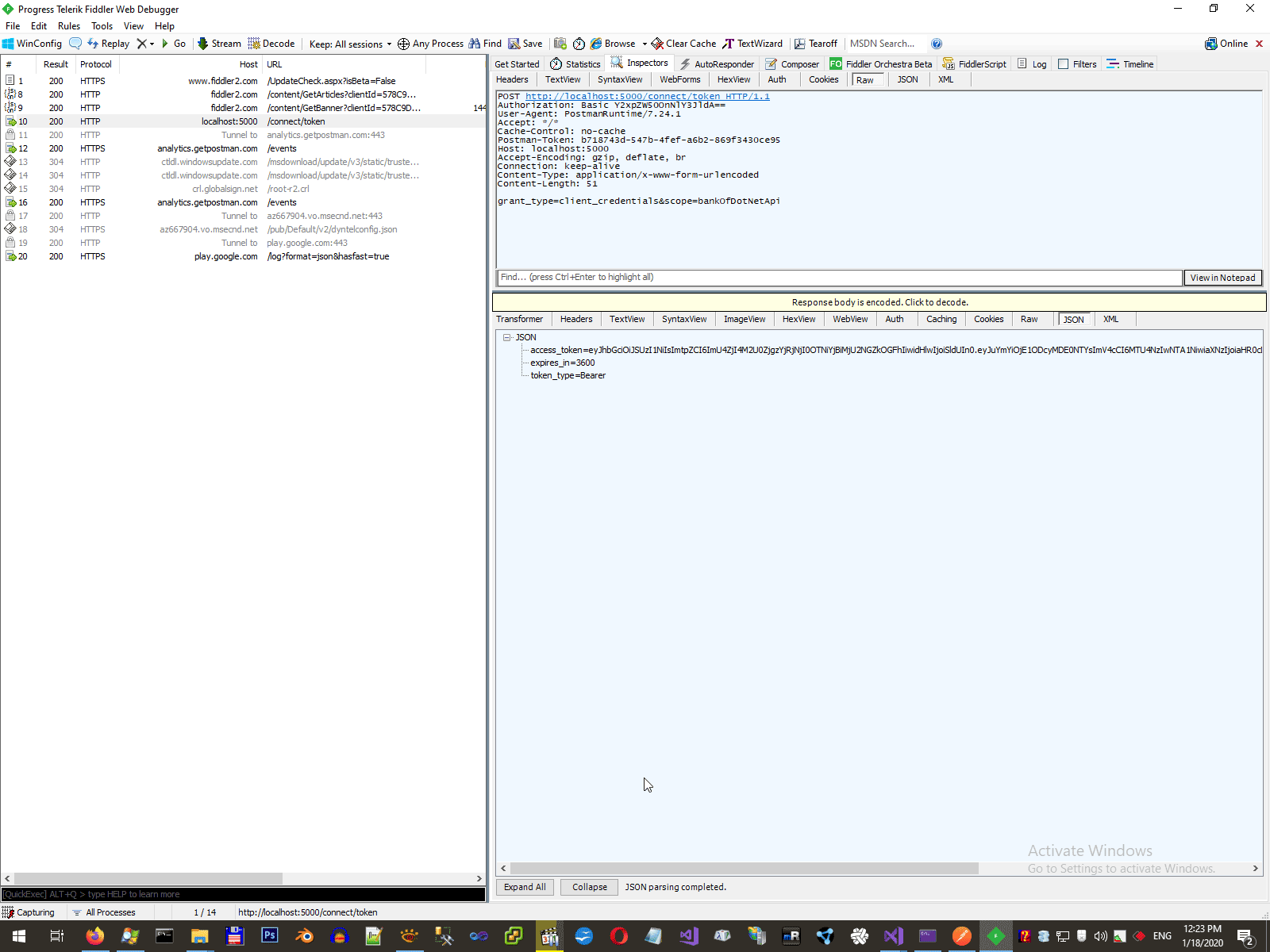Image resolution: width=1270 pixels, height=952 pixels.
Task: Open Find sessions binoculars tool
Action: click(x=485, y=44)
